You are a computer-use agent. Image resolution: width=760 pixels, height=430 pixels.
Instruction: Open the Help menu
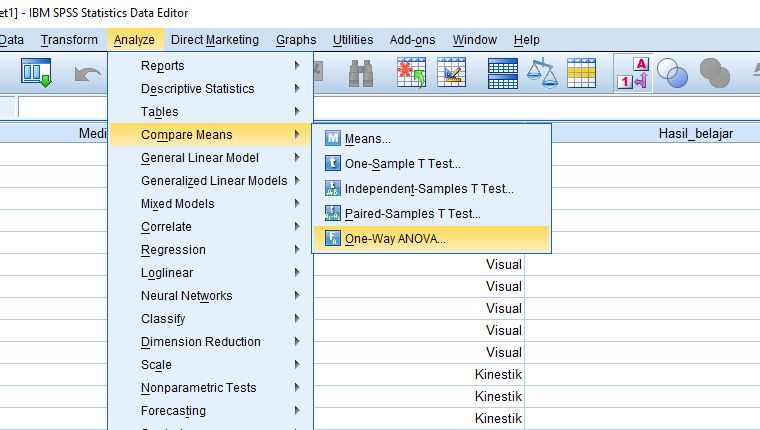click(526, 40)
